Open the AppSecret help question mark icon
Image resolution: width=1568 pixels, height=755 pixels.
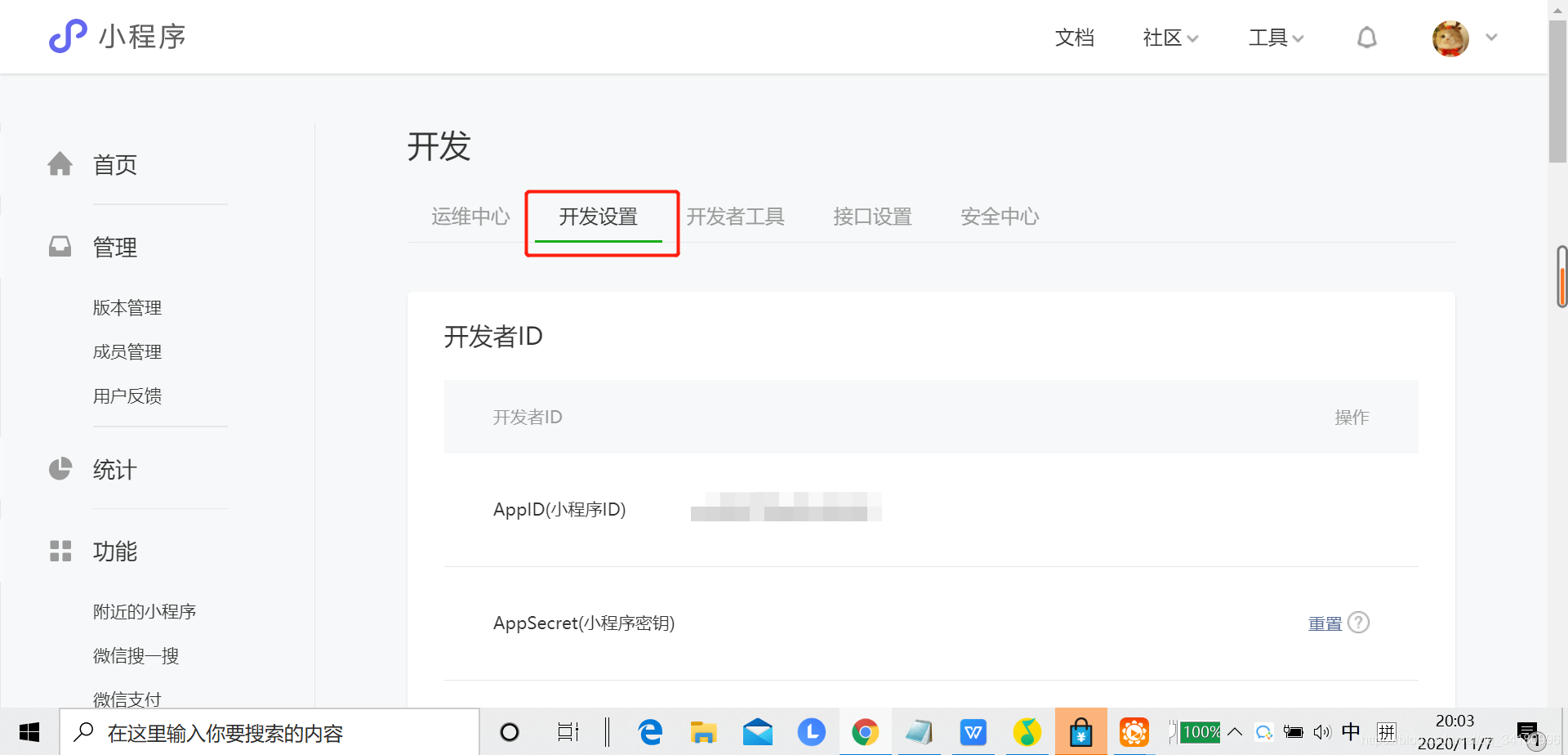click(1360, 622)
